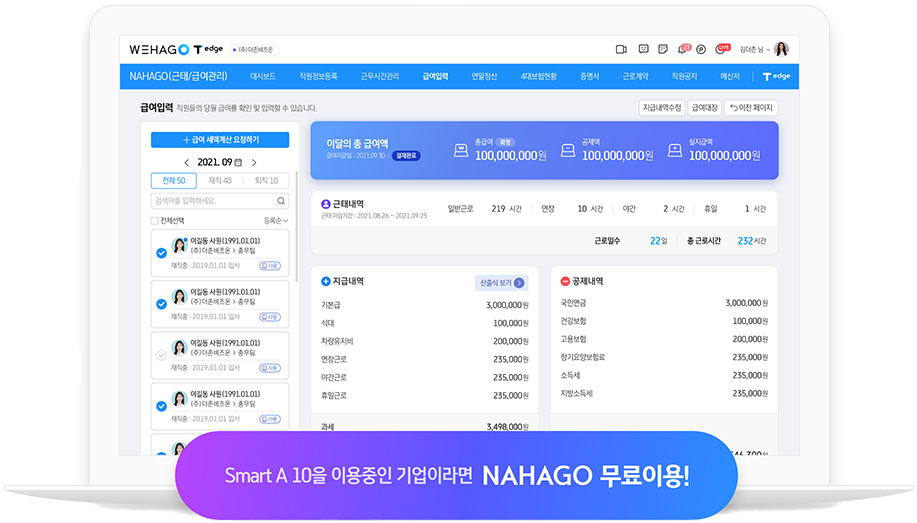
Task: Click the red minus icon beside 공제내역
Action: pos(565,281)
